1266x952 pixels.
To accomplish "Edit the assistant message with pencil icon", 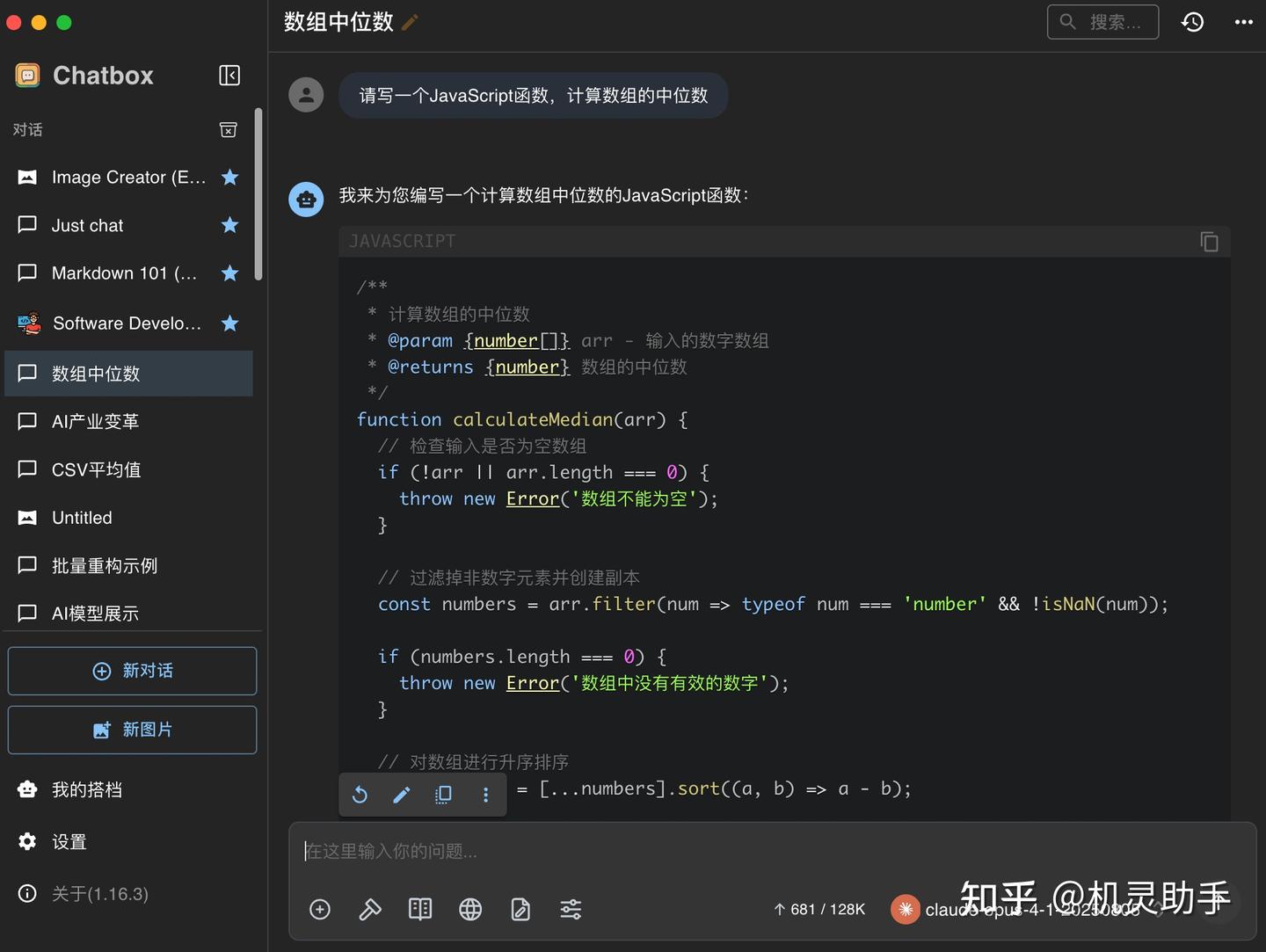I will click(401, 794).
